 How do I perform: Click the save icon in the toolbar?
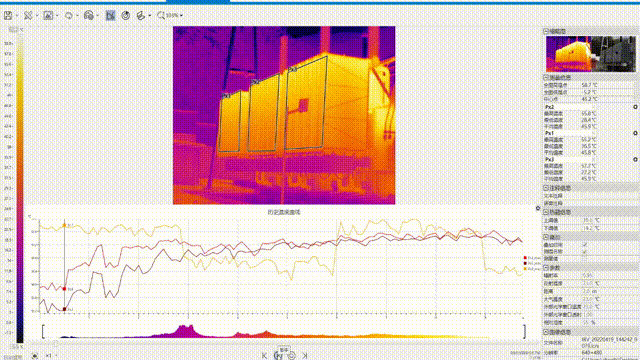[8, 16]
